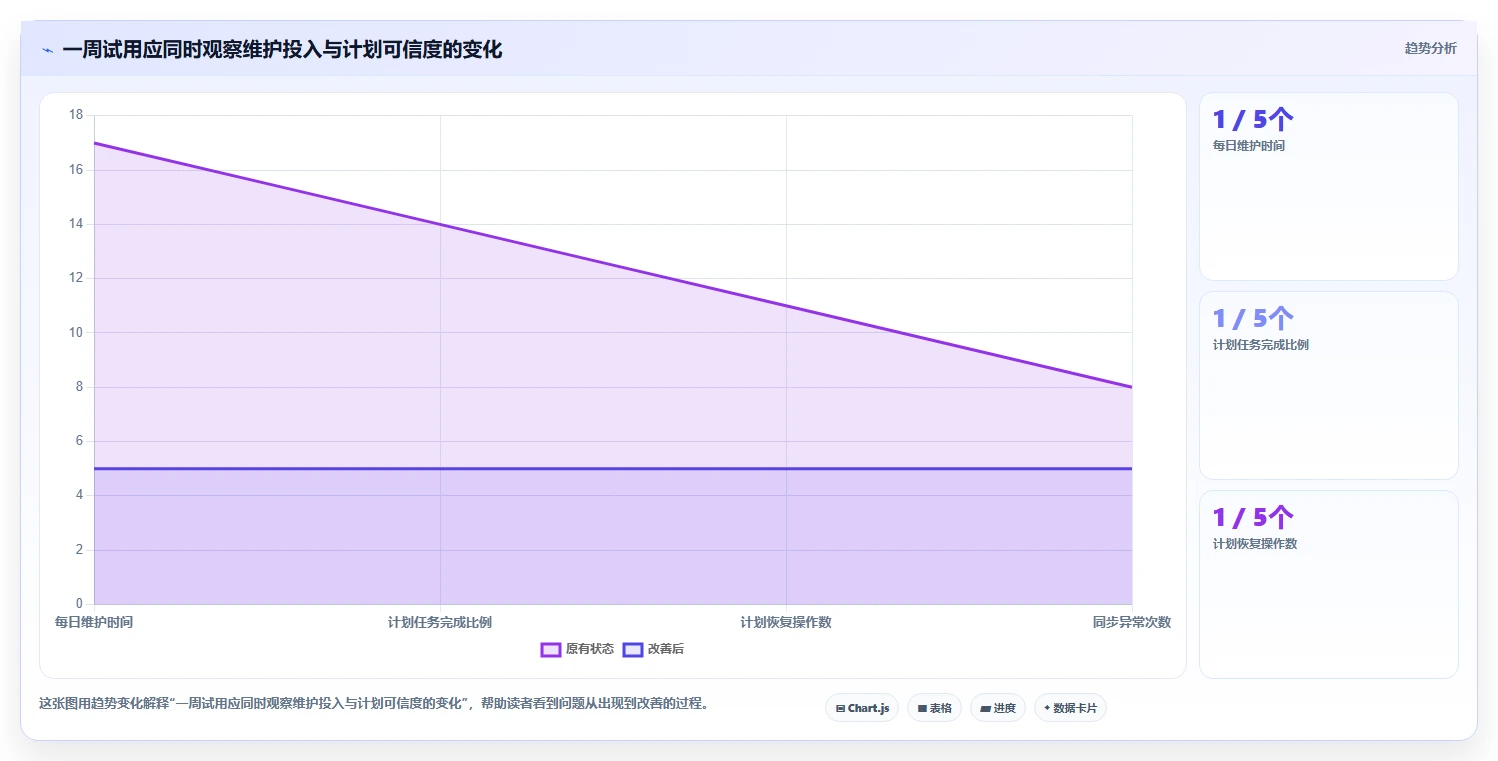Select the 表格 chip

click(934, 708)
